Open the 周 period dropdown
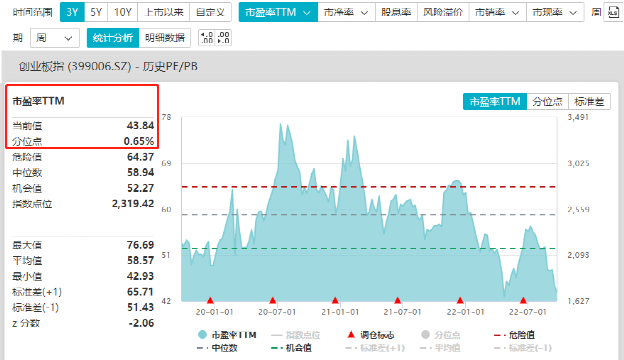This screenshot has height=360, width=624. [x=55, y=38]
